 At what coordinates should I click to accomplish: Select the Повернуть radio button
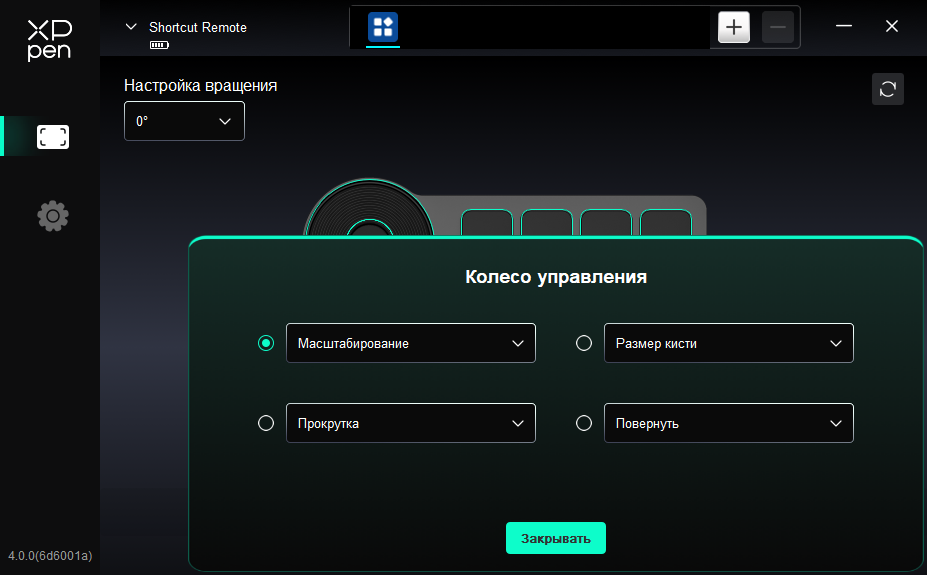(584, 423)
